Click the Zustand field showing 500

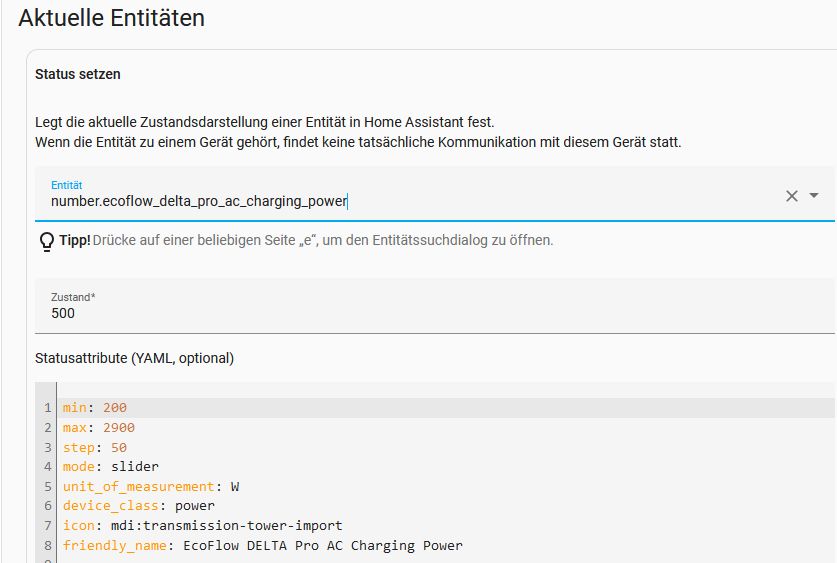pos(435,306)
